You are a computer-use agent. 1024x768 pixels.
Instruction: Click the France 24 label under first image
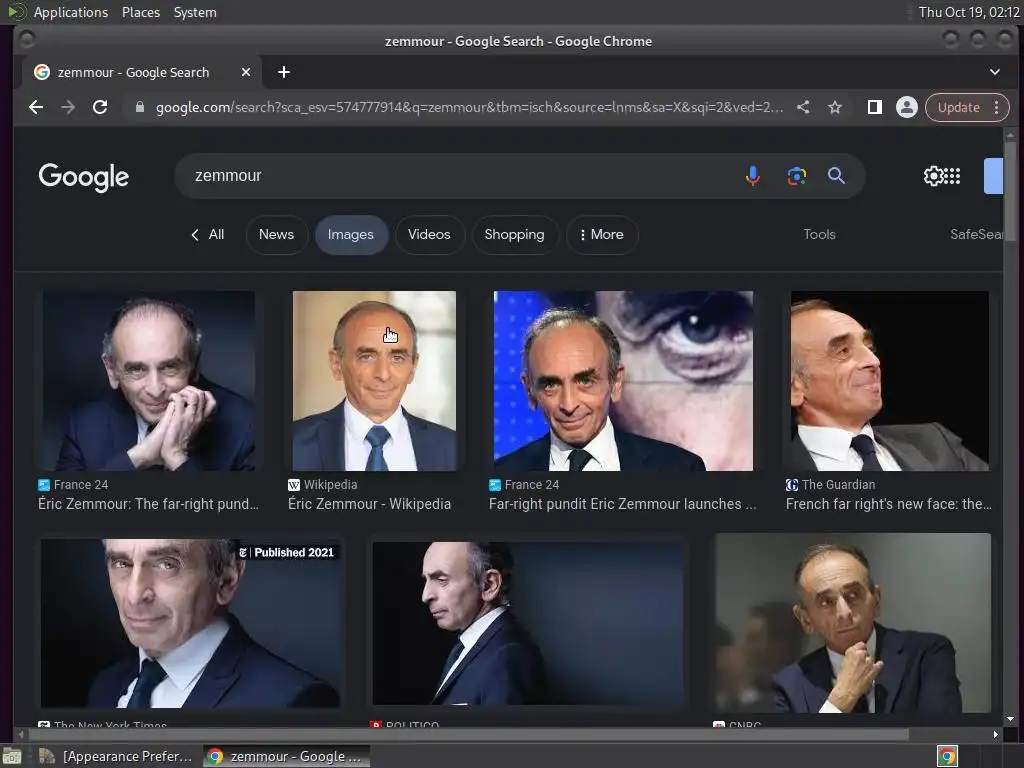point(74,485)
